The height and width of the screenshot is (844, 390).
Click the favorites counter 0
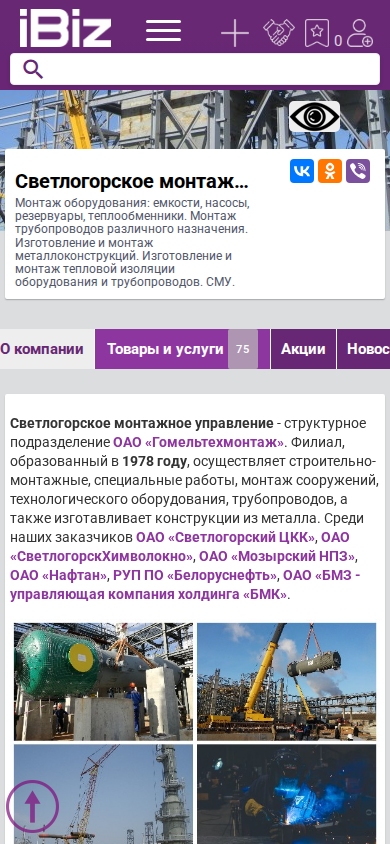click(338, 41)
